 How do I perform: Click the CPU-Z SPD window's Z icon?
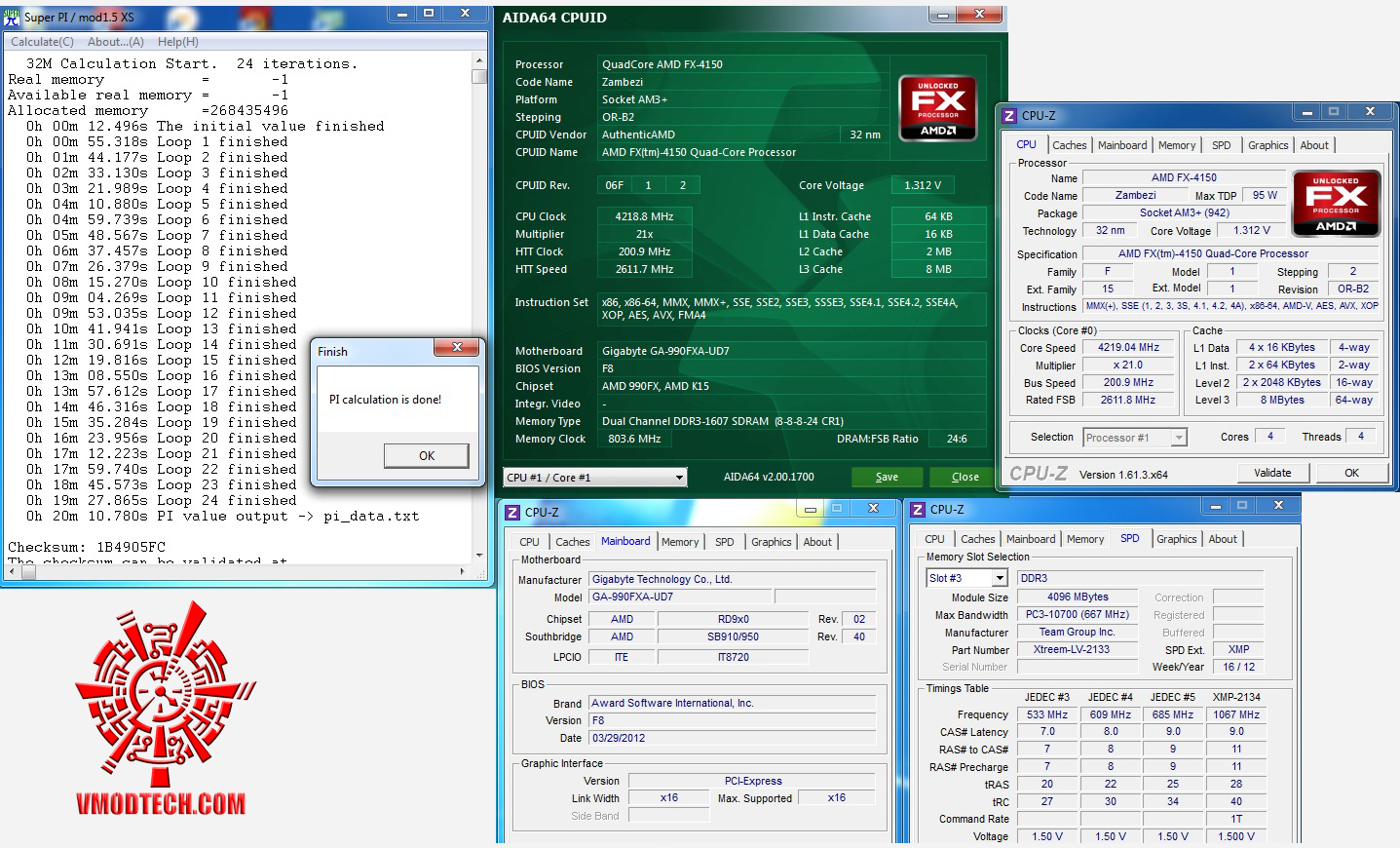(918, 509)
